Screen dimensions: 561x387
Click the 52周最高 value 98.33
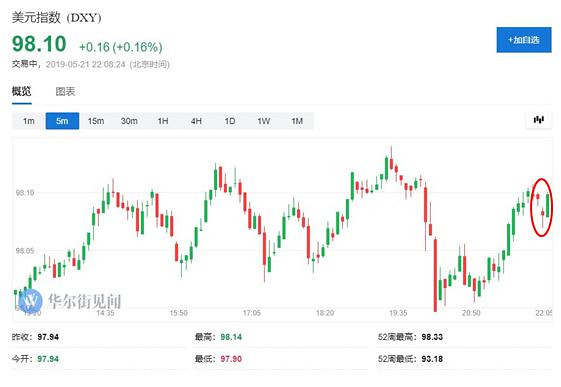(x=432, y=337)
